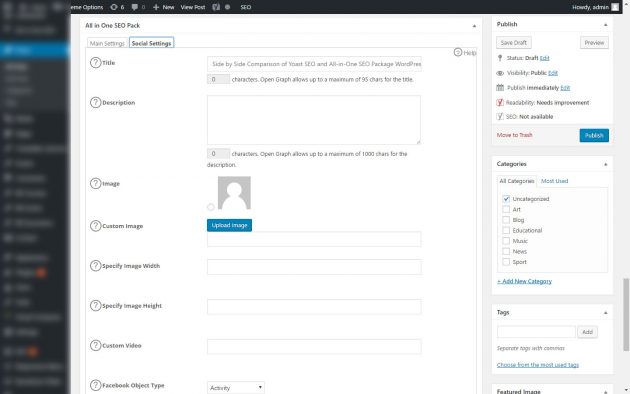Click inside the Description text area
This screenshot has width=630, height=394.
pos(314,120)
